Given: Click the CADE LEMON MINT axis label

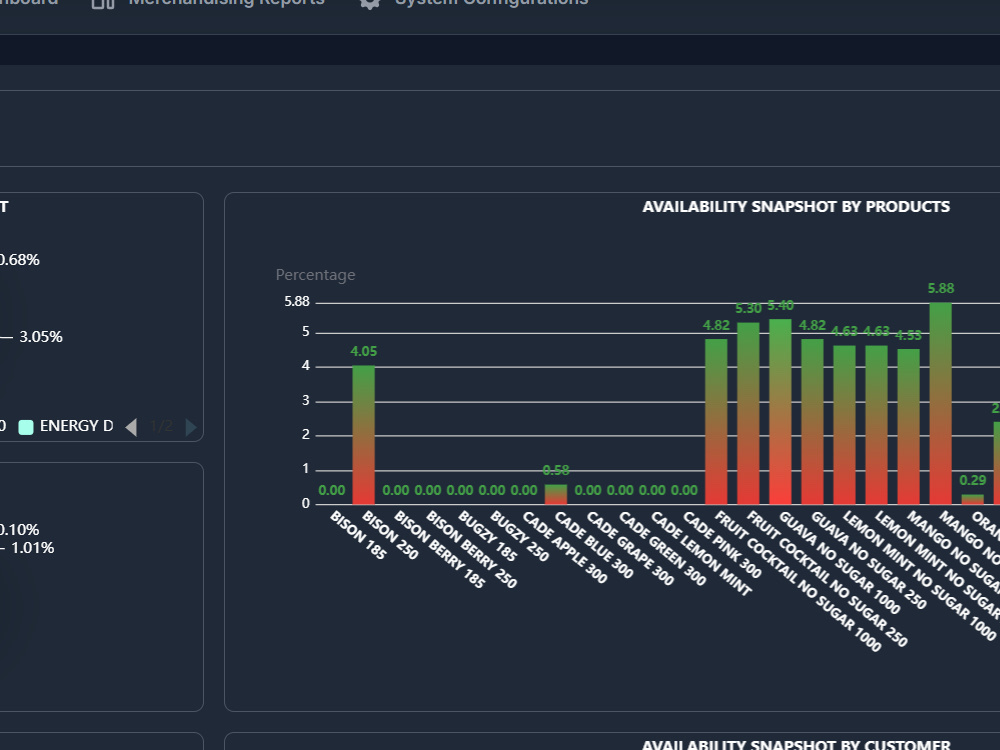Looking at the screenshot, I should 701,554.
